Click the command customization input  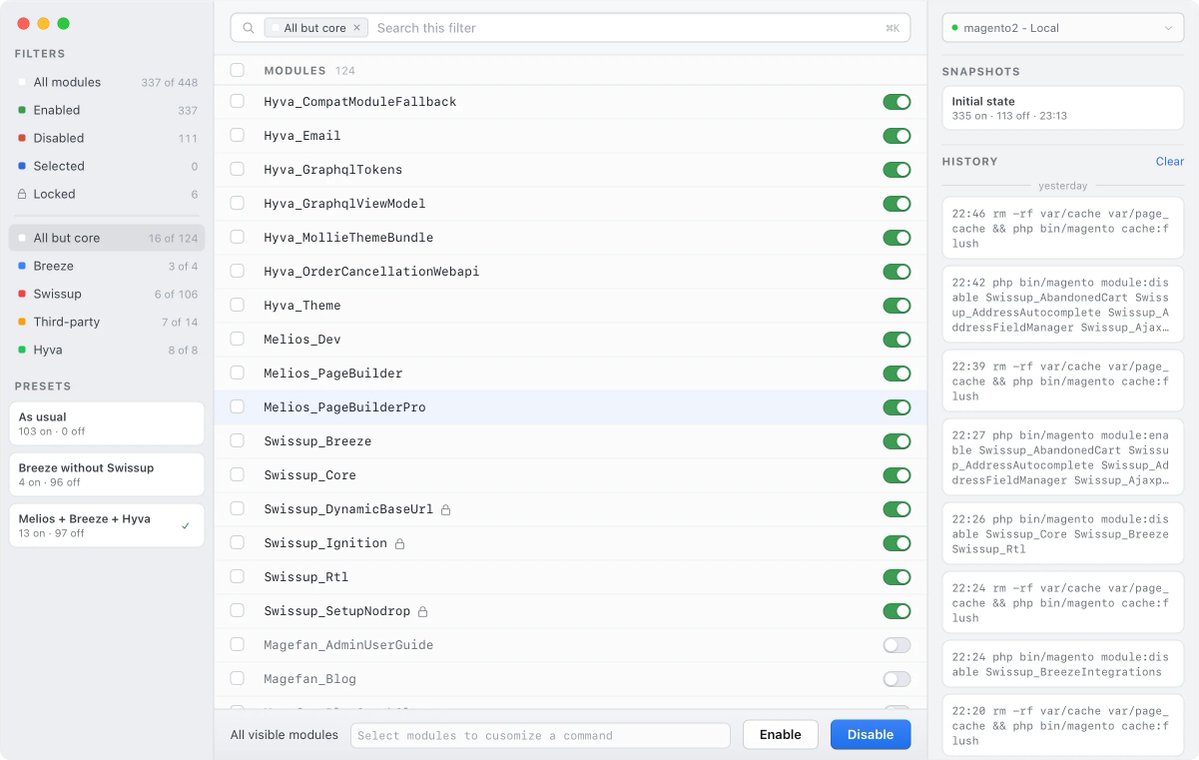540,736
